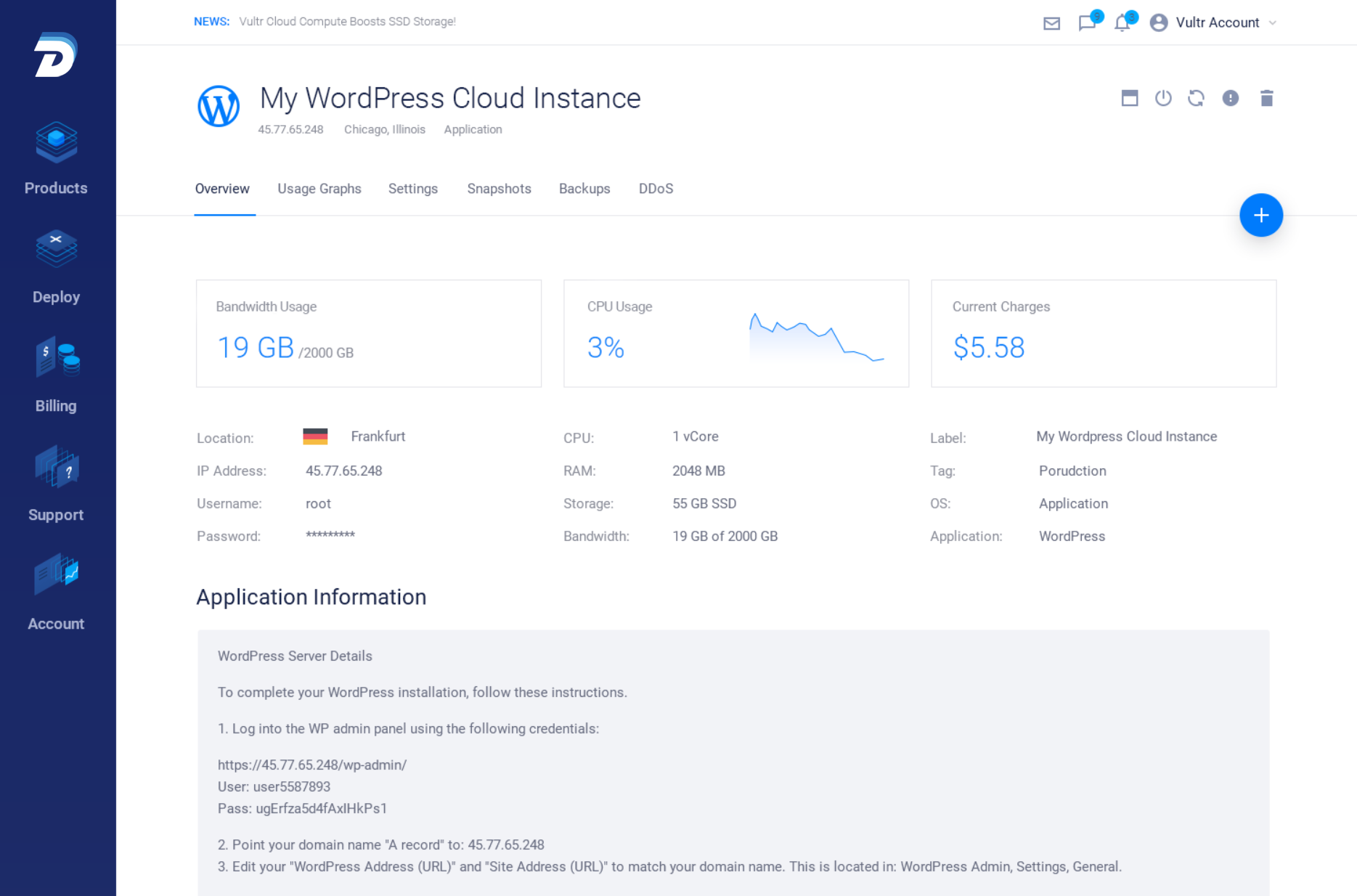Open the wp-admin URL

(312, 765)
